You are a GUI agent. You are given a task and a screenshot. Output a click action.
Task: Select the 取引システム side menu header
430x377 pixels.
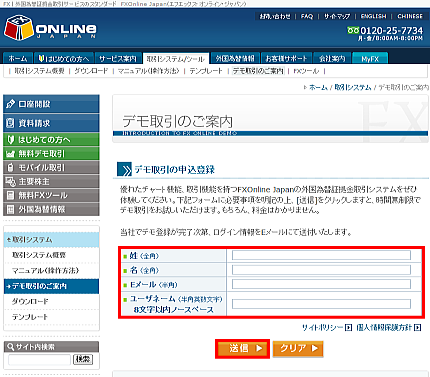pos(51,240)
